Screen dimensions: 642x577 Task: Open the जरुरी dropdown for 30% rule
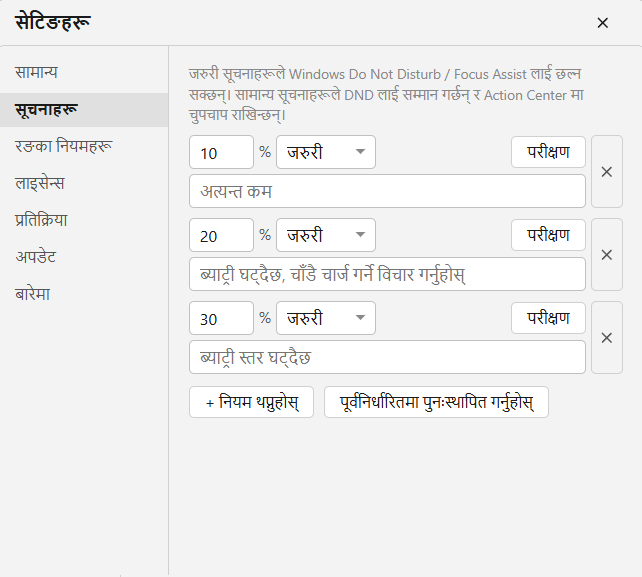click(x=326, y=318)
